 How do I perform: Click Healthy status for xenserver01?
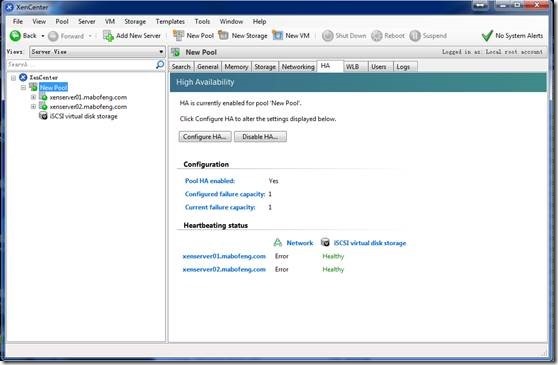[x=333, y=256]
